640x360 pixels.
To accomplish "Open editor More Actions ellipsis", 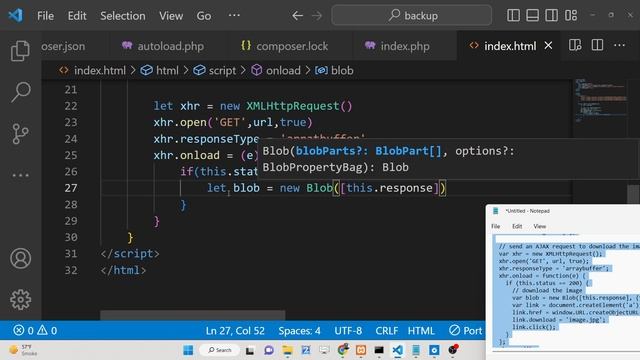I will point(620,45).
